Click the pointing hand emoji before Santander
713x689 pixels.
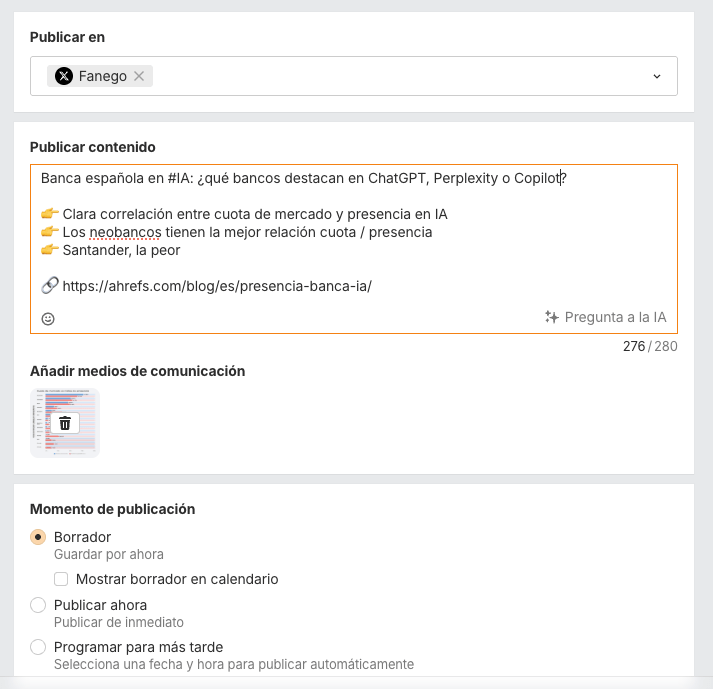[50, 250]
